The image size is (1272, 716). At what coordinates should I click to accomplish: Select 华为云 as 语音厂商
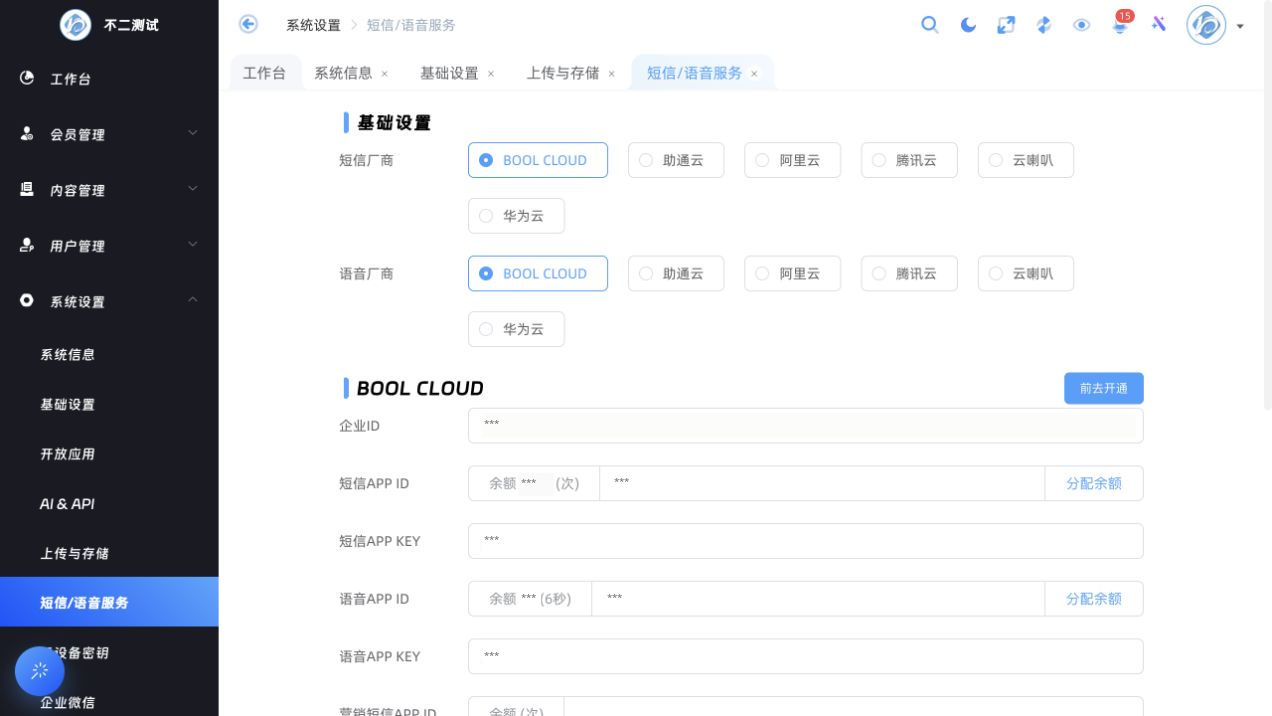coord(516,329)
